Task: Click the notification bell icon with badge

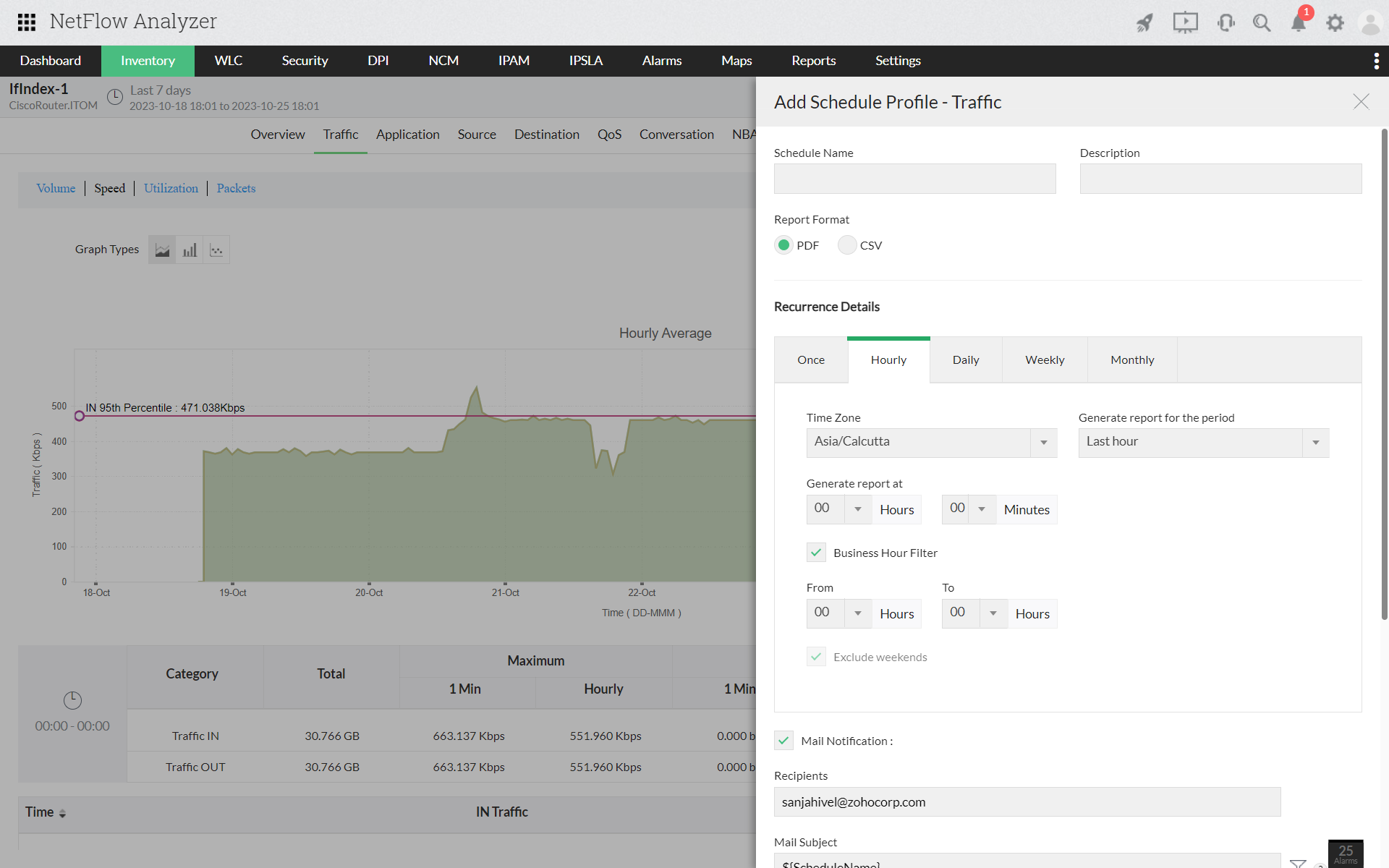Action: [x=1298, y=22]
